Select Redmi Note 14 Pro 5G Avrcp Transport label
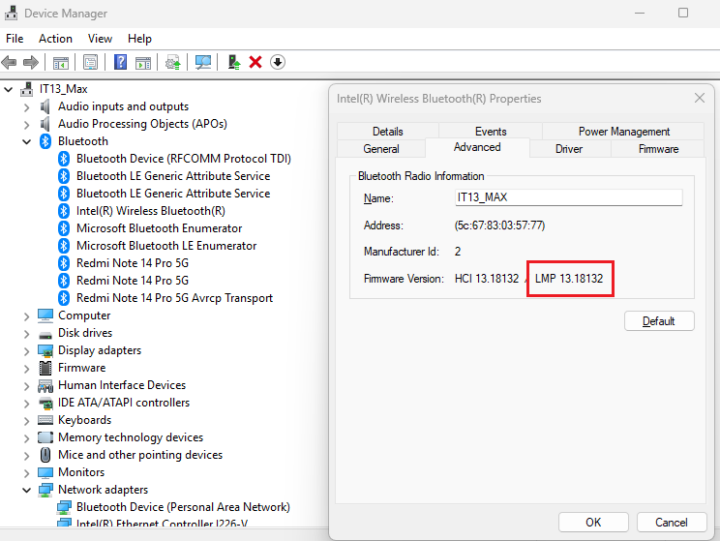The width and height of the screenshot is (720, 541). coord(174,298)
